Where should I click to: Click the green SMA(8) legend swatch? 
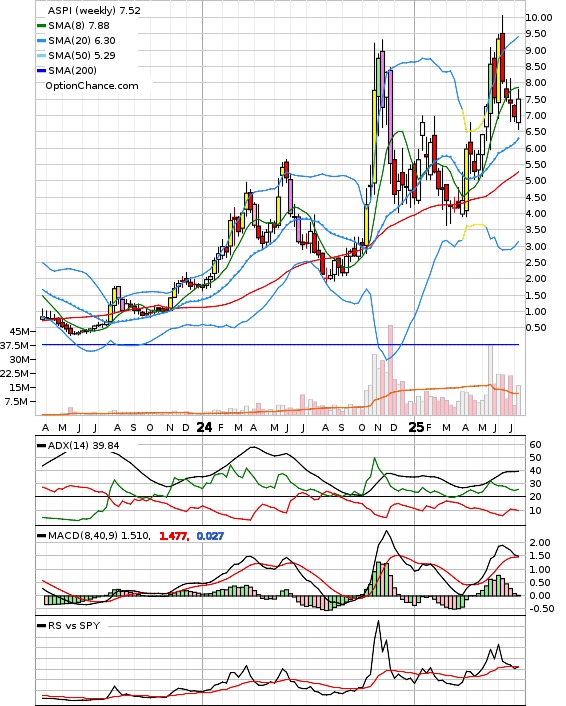pos(41,26)
